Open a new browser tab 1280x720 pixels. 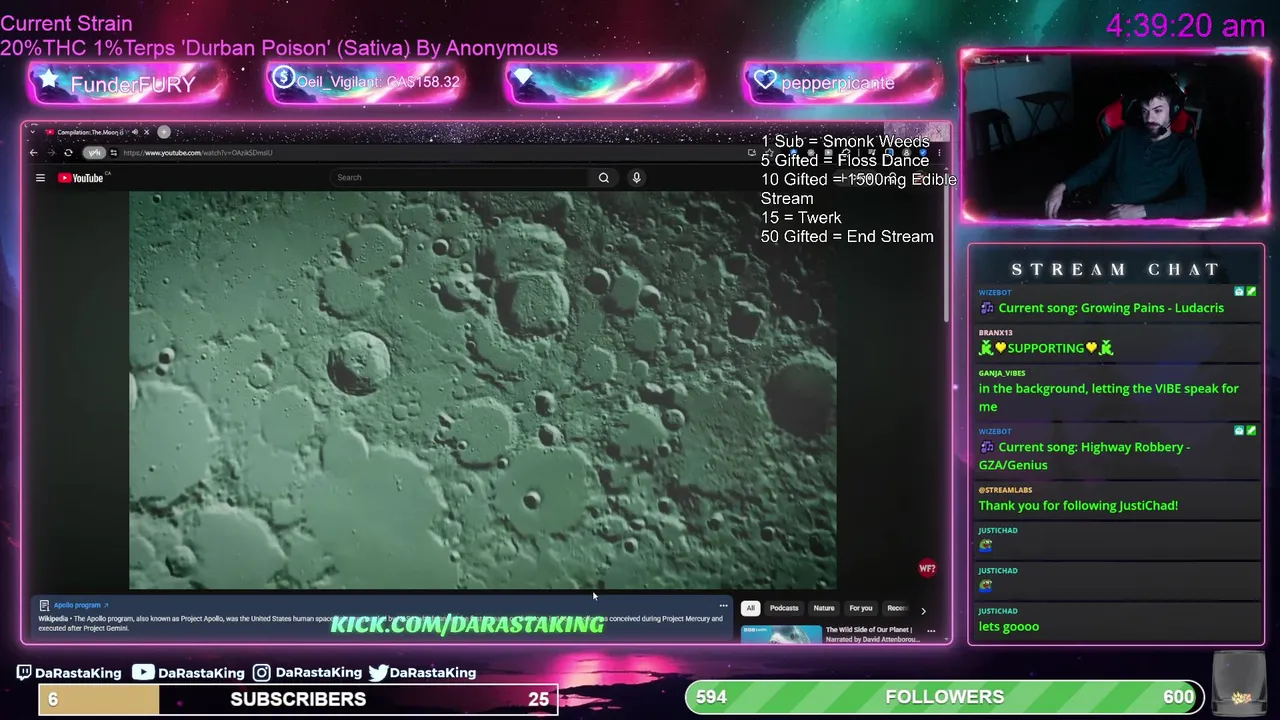pyautogui.click(x=164, y=132)
